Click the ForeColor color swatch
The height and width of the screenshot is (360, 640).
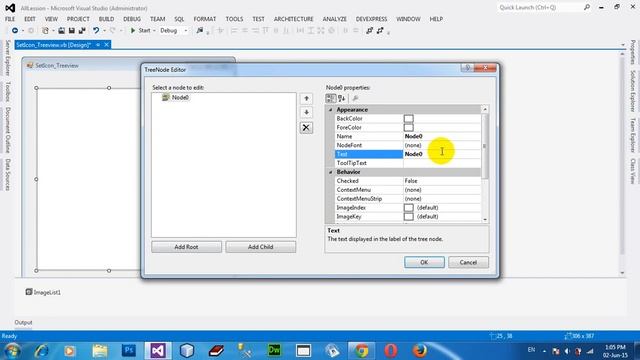pos(409,128)
